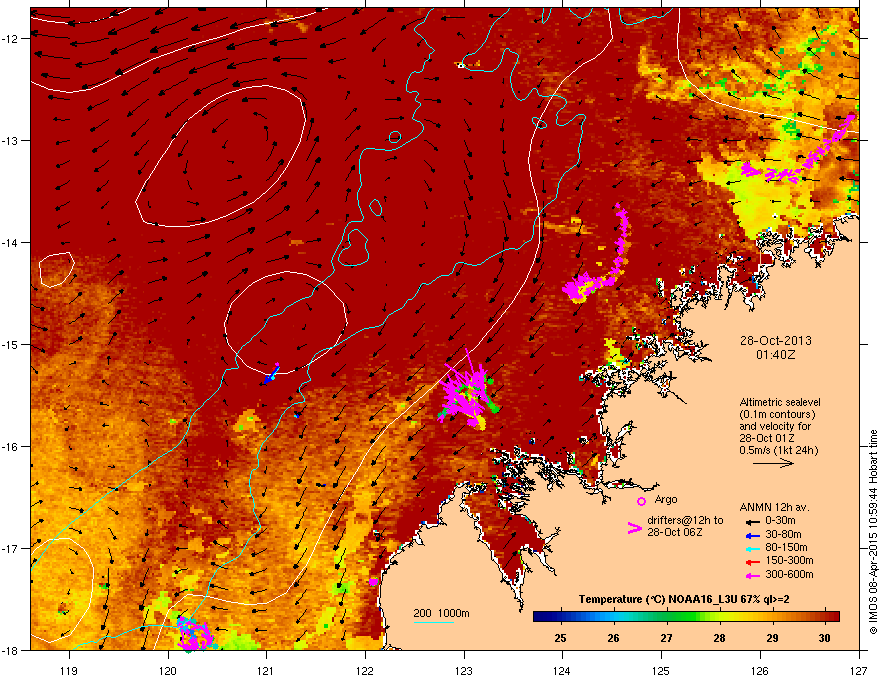Click the magenta drifter cluster near 120.2E, 17.9S
This screenshot has height=680, width=880.
tap(194, 634)
